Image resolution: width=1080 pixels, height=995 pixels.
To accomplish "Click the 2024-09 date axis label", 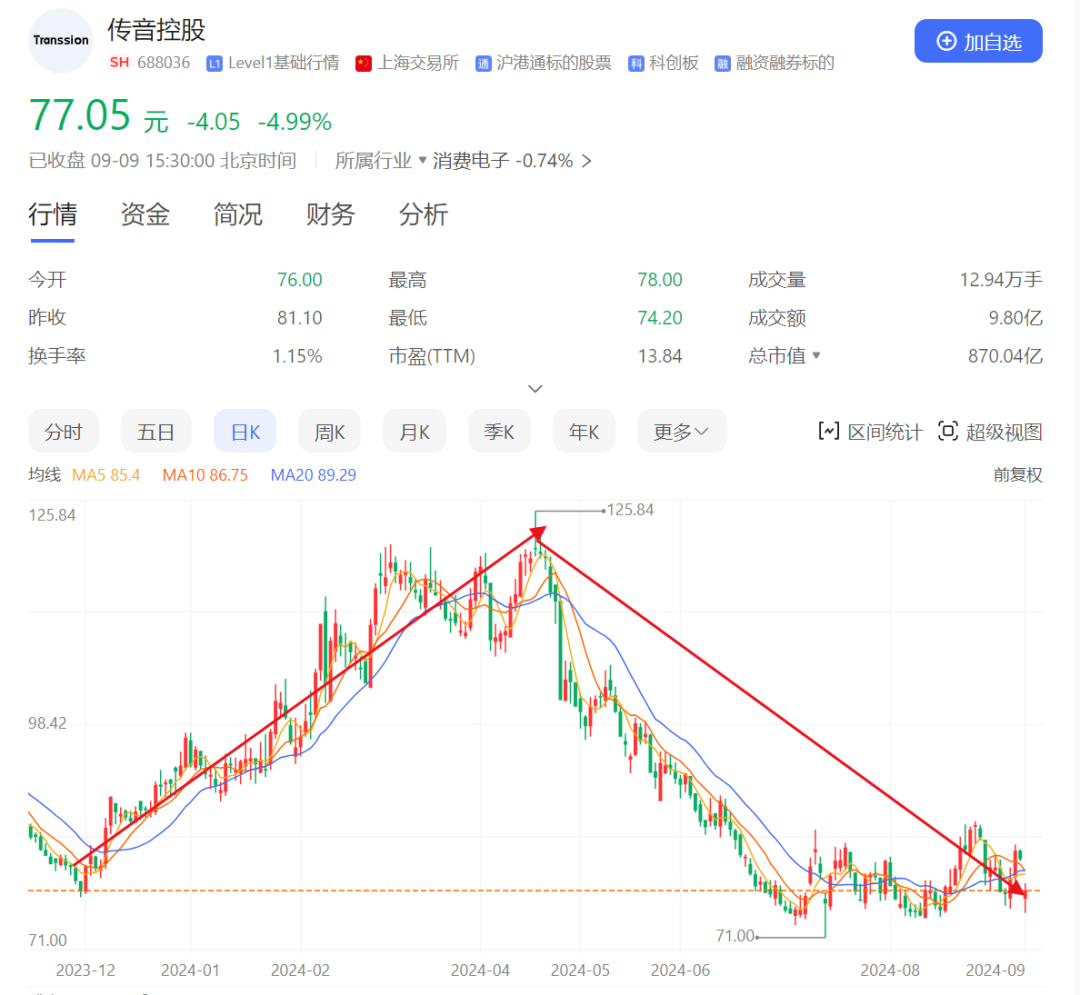I will click(x=995, y=970).
